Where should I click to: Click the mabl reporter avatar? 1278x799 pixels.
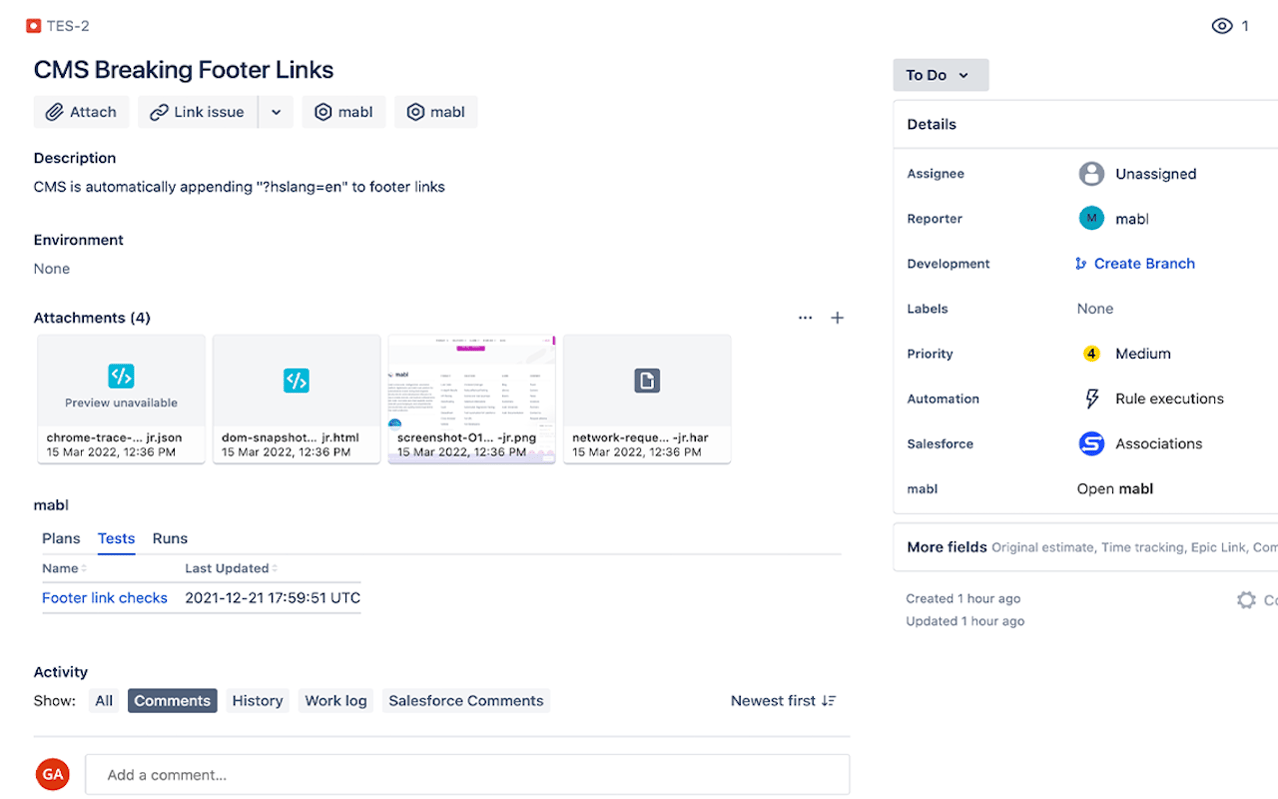click(1091, 219)
